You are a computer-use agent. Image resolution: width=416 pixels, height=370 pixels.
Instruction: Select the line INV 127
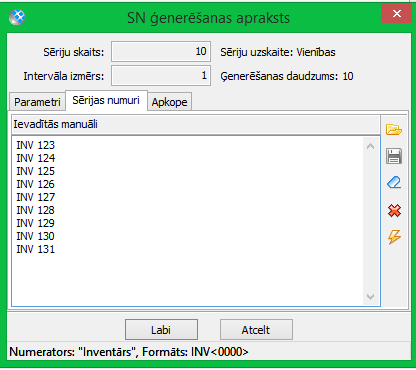coord(35,197)
